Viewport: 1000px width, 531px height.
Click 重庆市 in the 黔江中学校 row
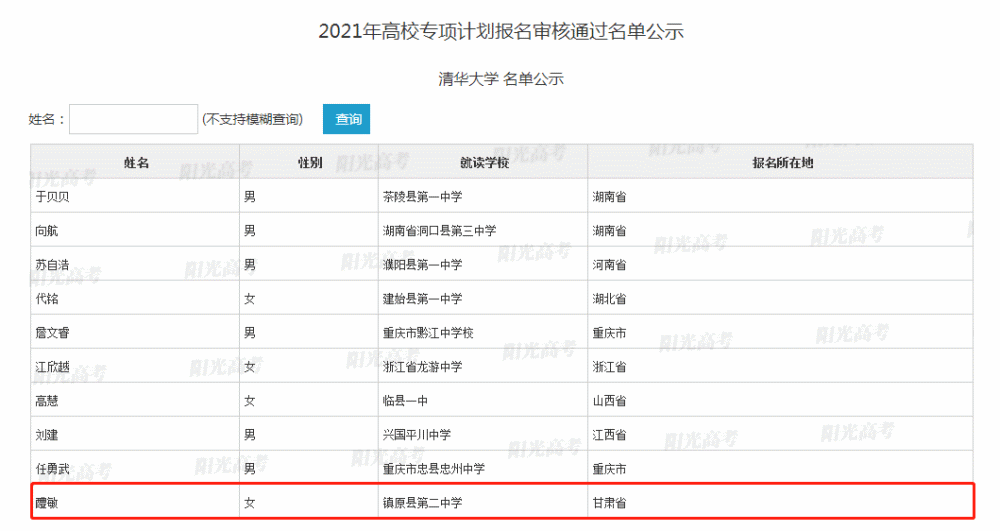(609, 333)
